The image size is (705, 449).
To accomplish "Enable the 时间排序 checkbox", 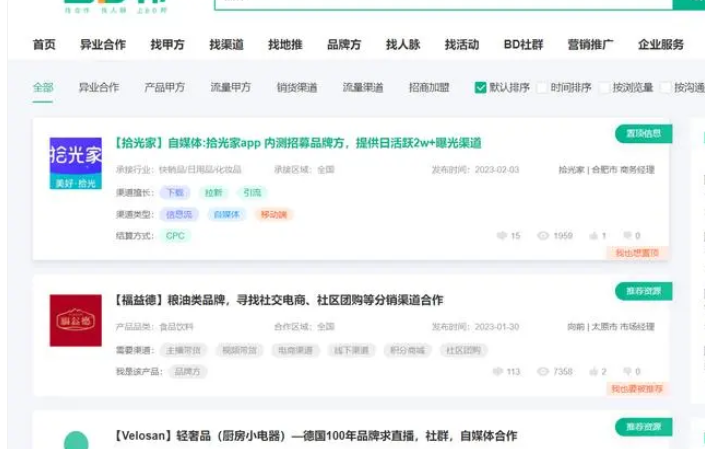I will 542,88.
